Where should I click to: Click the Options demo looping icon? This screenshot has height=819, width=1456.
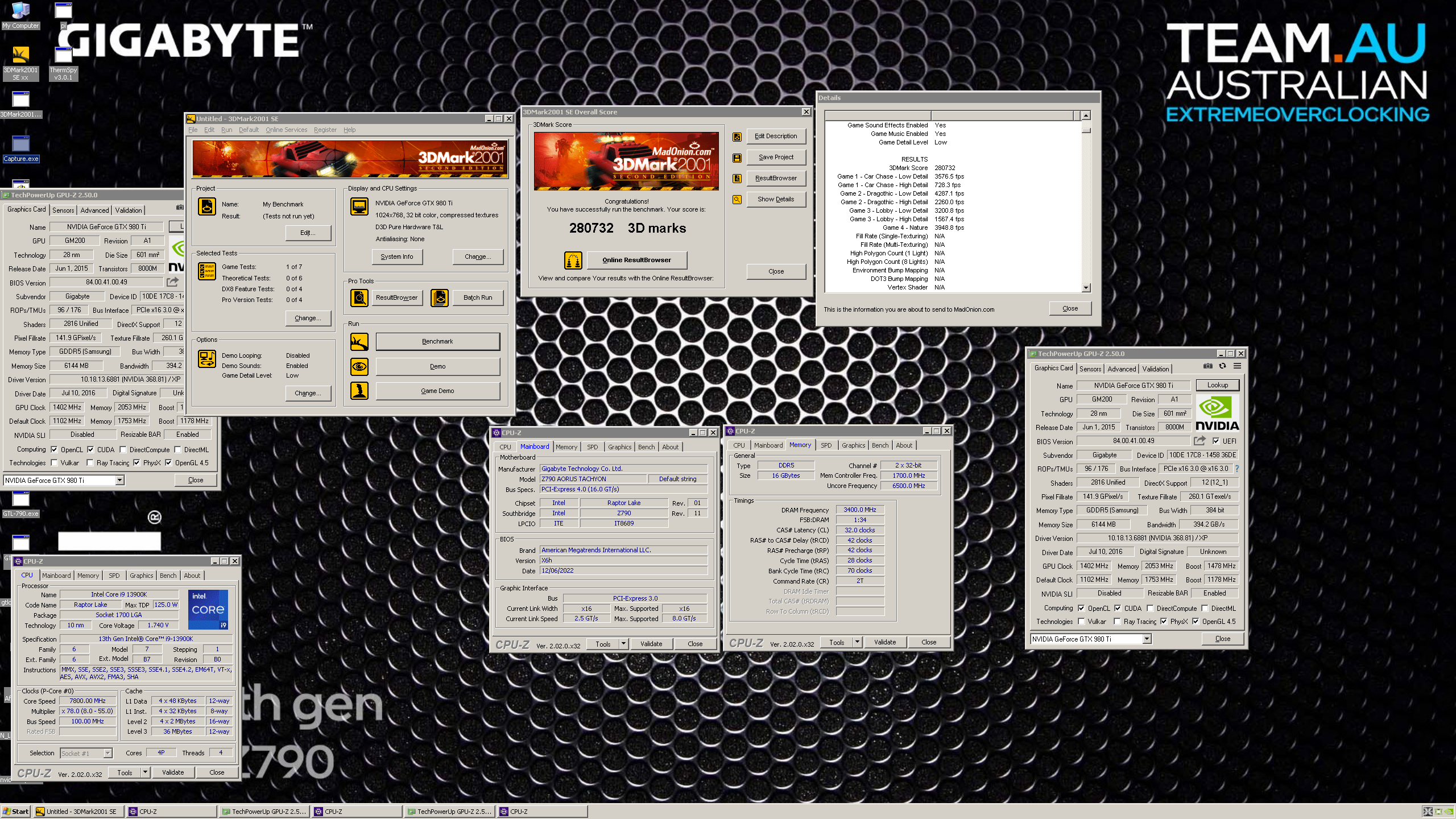207,359
